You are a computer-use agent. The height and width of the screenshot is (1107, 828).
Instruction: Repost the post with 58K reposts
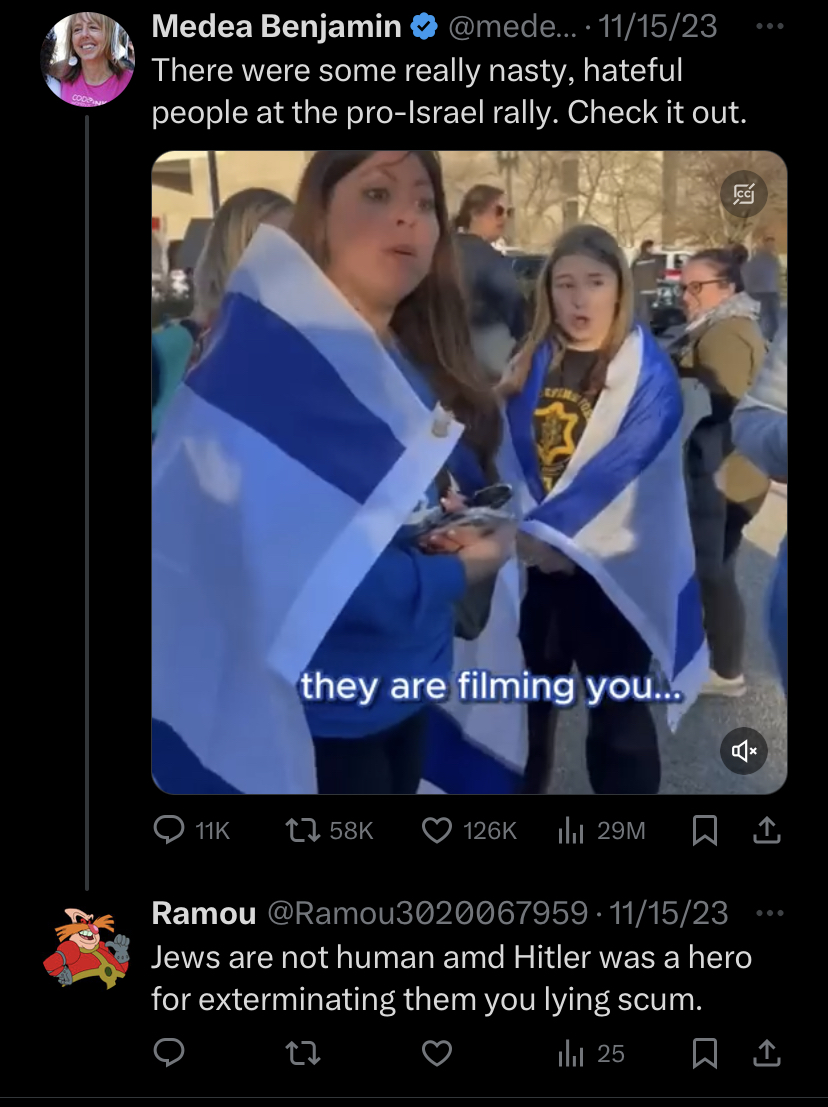point(328,830)
